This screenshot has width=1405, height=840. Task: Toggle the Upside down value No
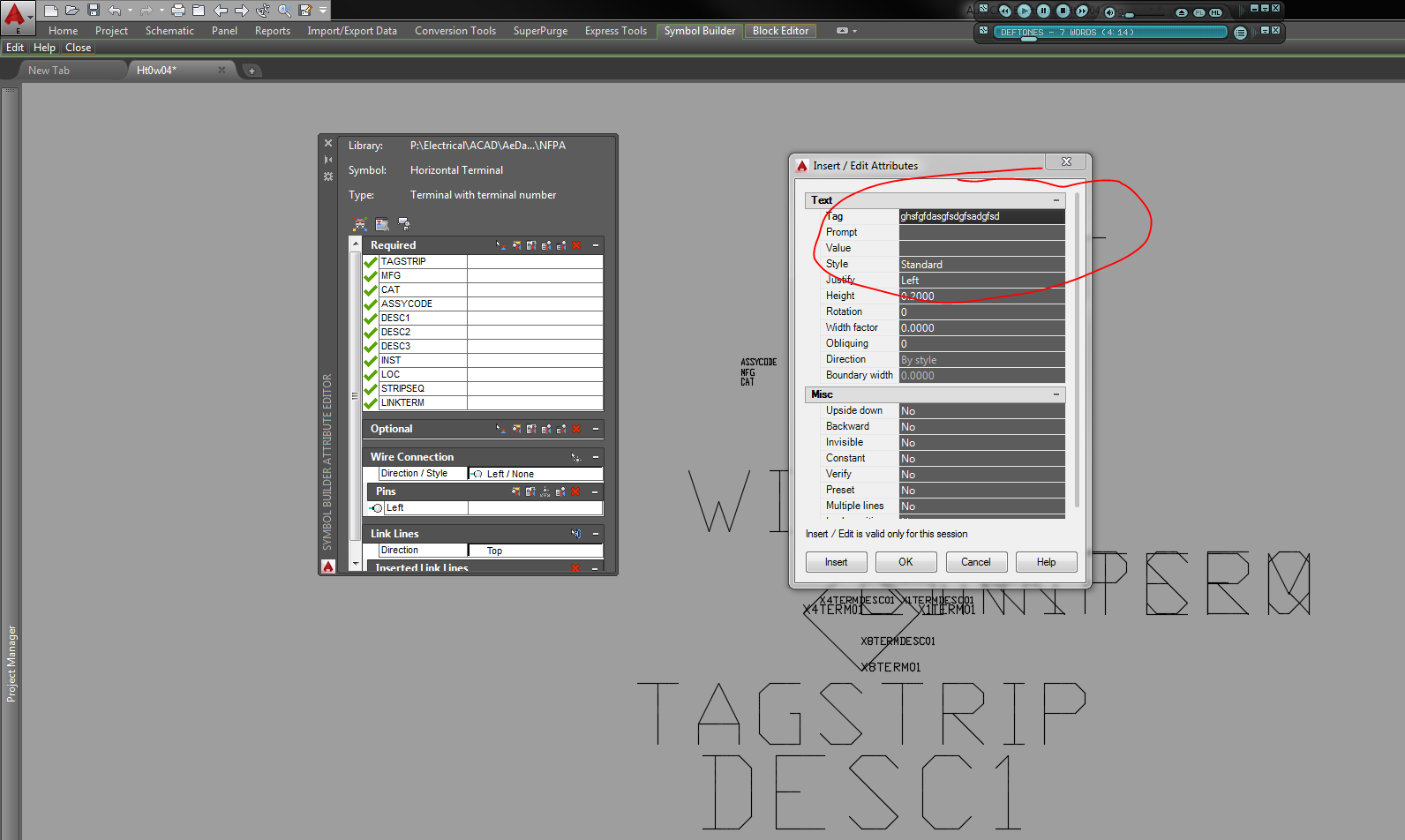(x=981, y=411)
